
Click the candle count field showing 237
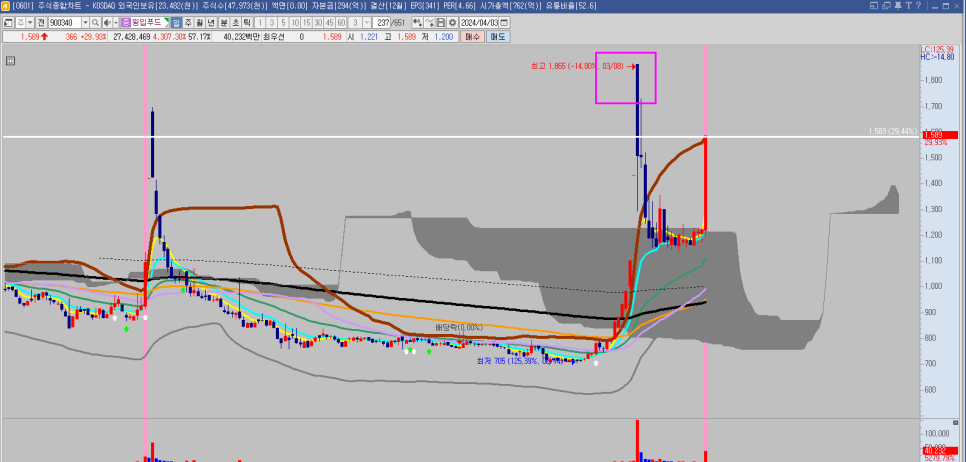pyautogui.click(x=383, y=22)
